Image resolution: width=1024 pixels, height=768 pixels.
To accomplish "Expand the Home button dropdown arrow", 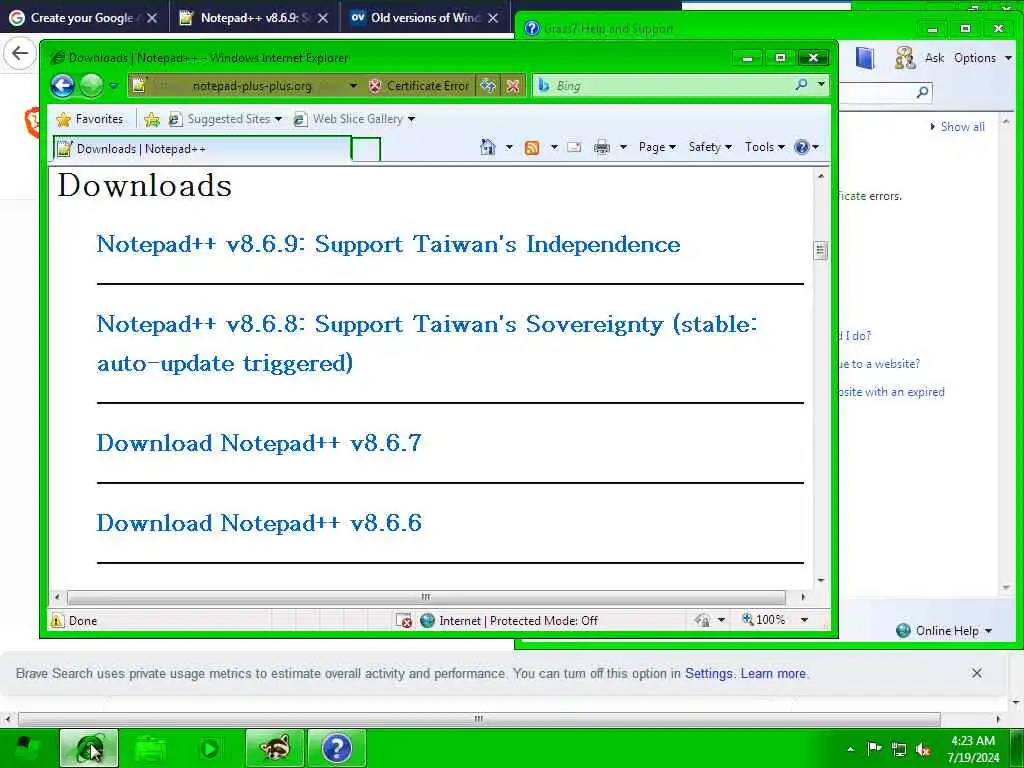I will 509,147.
